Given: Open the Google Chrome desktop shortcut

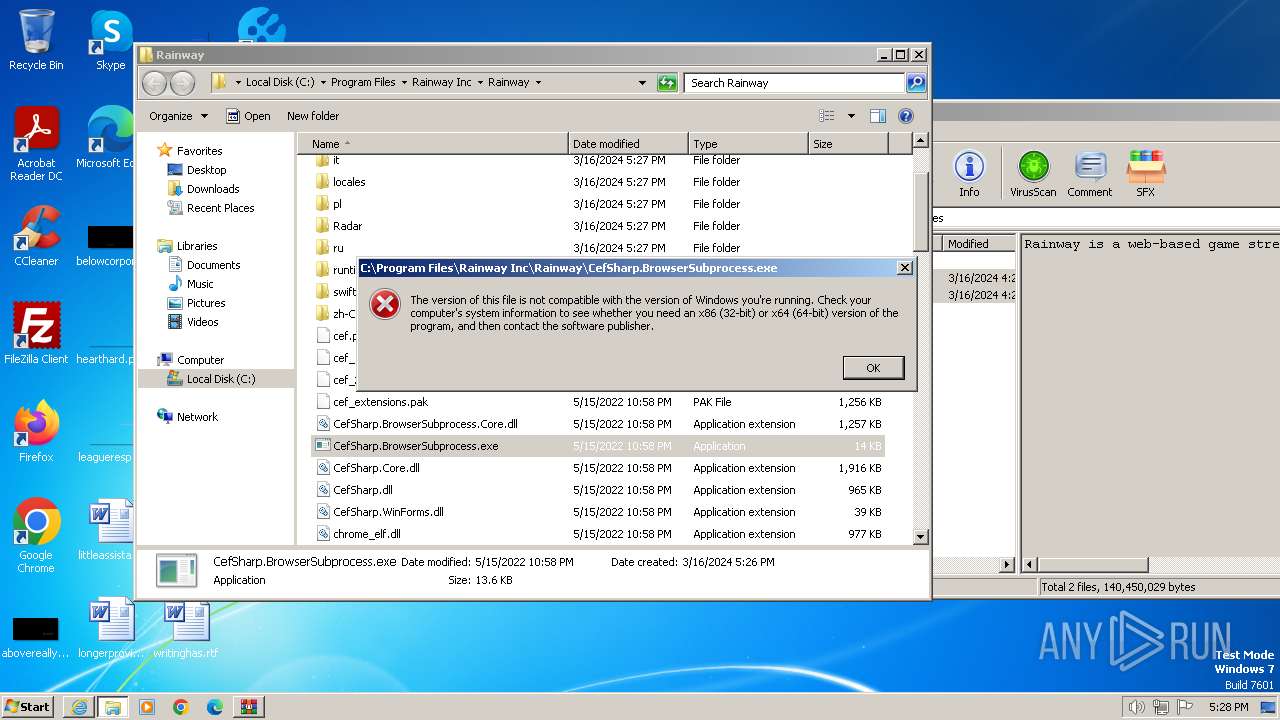Looking at the screenshot, I should tap(36, 535).
